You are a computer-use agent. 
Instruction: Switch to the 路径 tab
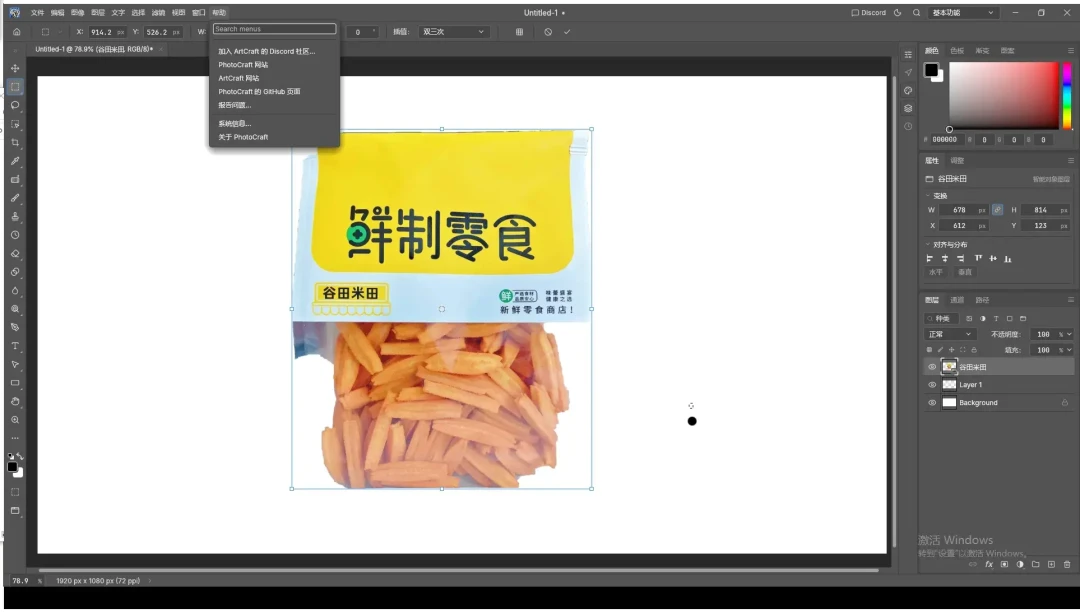click(982, 300)
